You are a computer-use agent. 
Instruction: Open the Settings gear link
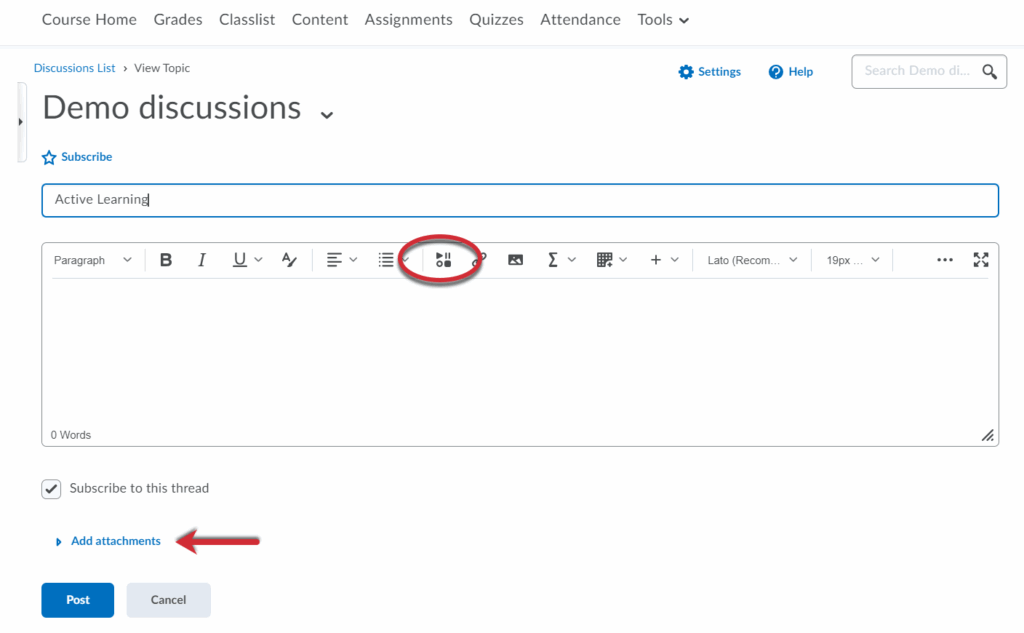coord(709,72)
